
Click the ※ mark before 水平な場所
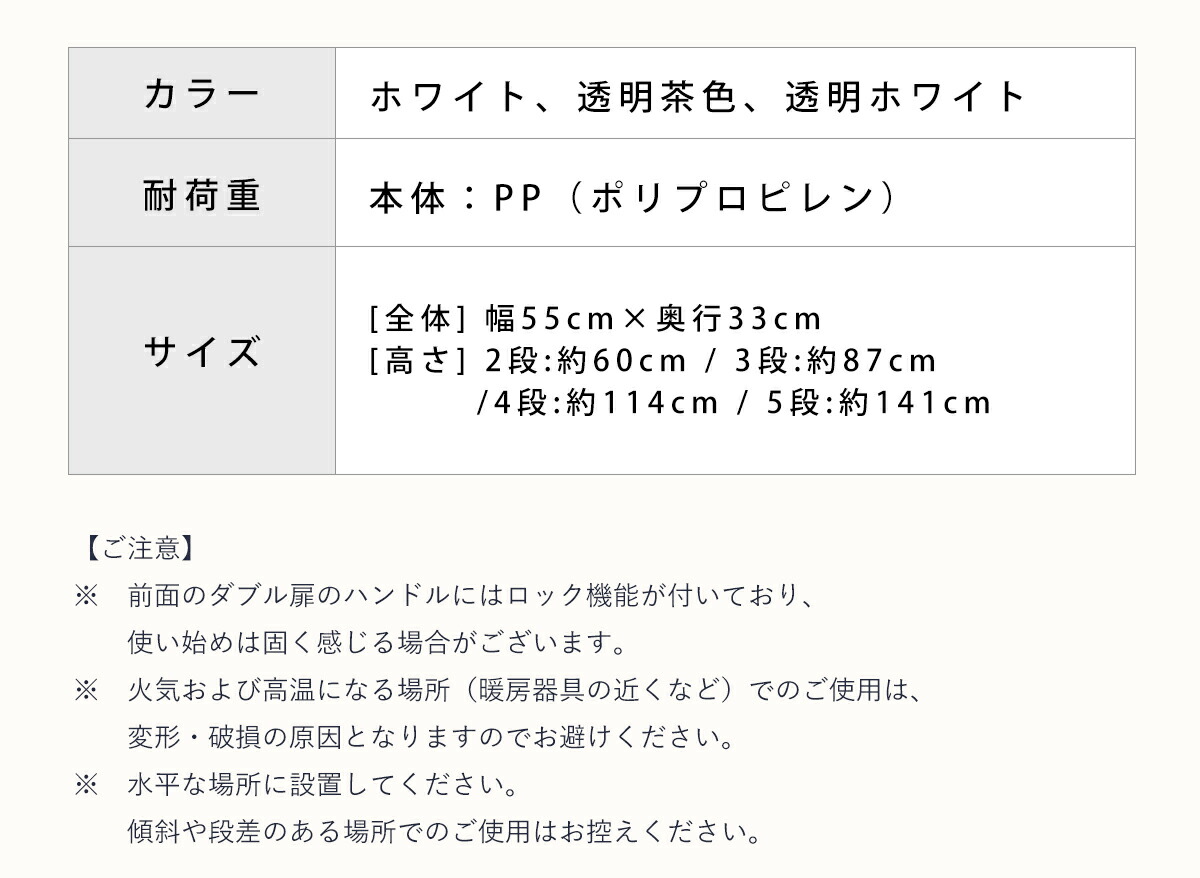pyautogui.click(x=86, y=784)
